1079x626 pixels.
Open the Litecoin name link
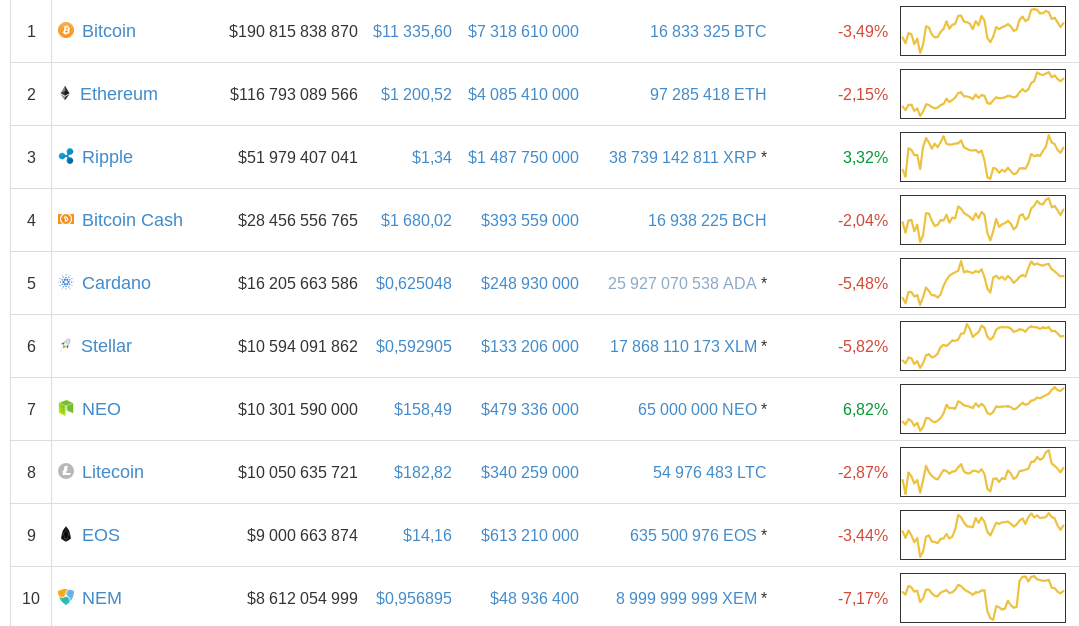[x=113, y=472]
